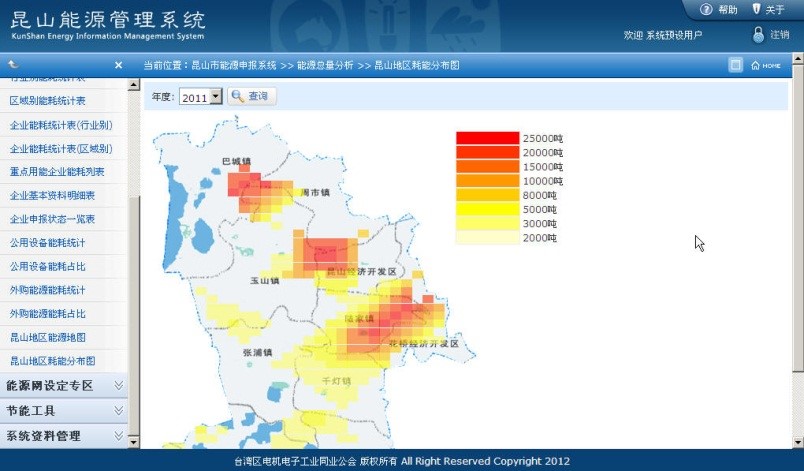This screenshot has width=804, height=471.
Task: Click the red 25000吨 legend swatch
Action: tap(487, 138)
